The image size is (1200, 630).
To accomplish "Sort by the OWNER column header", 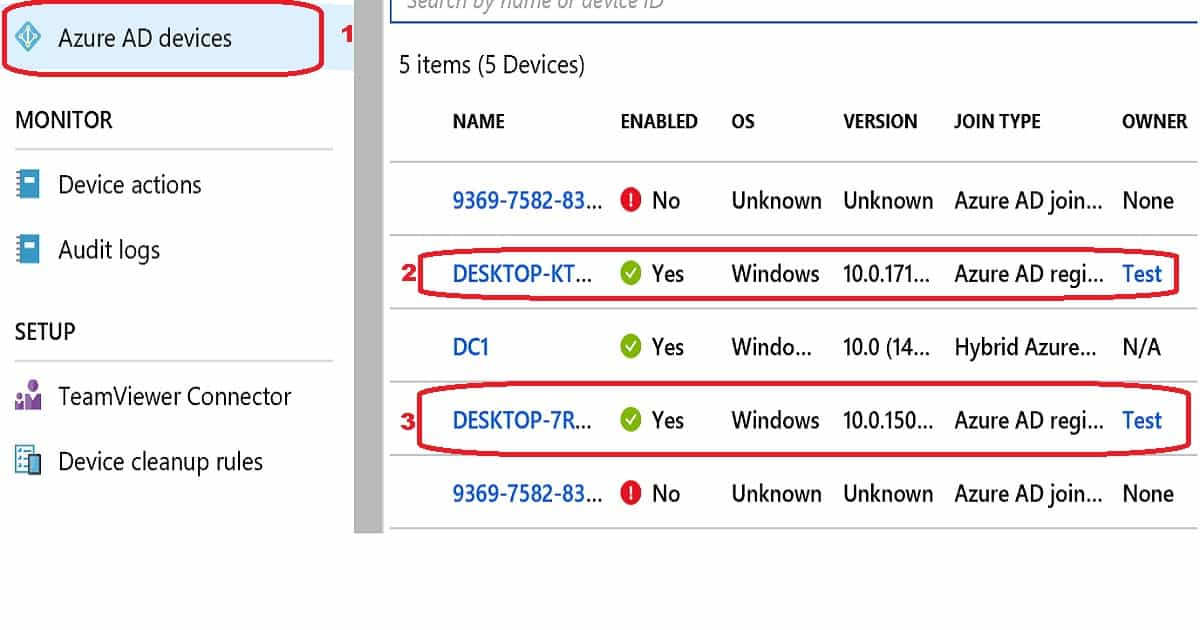I will [x=1155, y=121].
